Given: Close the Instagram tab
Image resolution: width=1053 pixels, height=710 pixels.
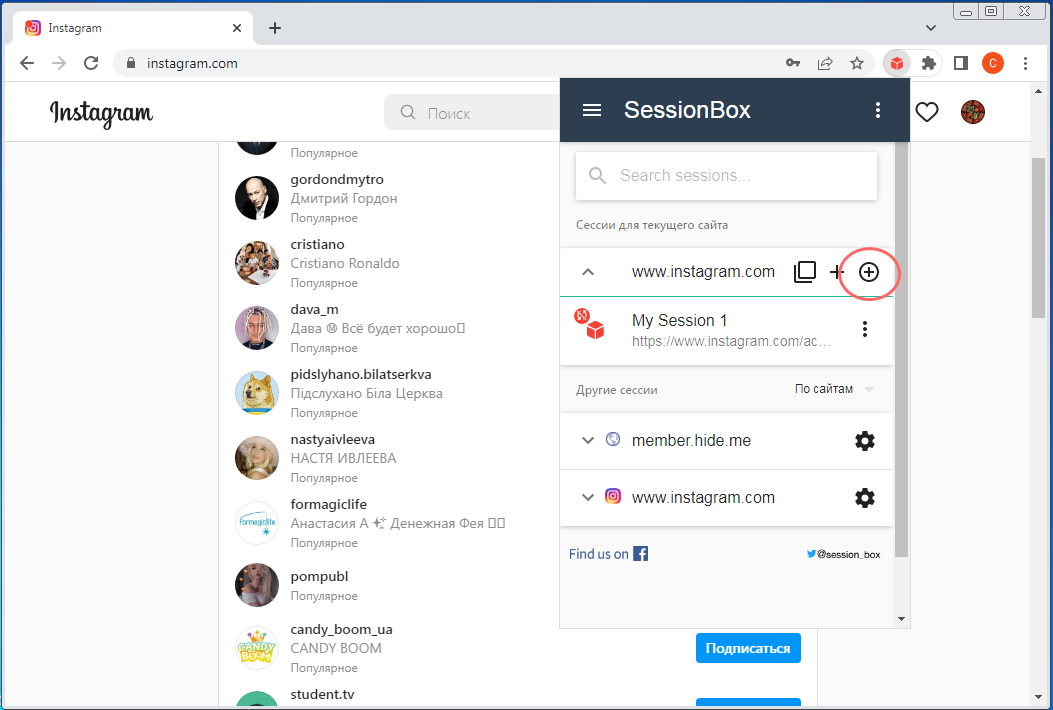Looking at the screenshot, I should coord(237,28).
